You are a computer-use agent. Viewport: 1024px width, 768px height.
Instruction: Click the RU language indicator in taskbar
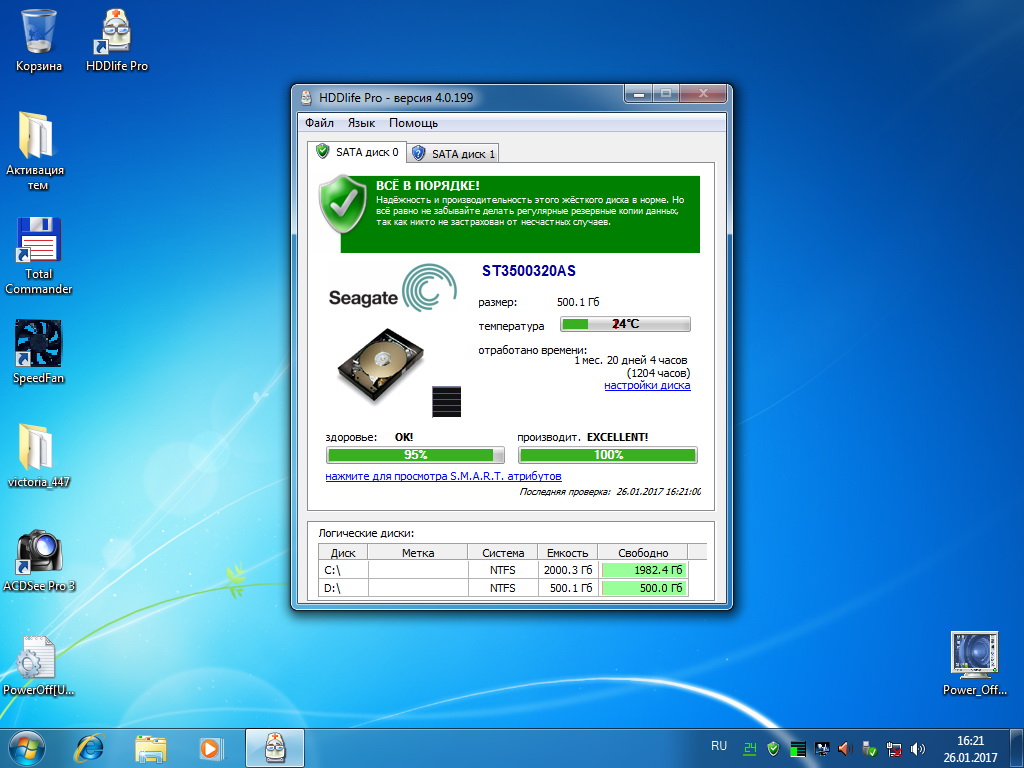pos(719,746)
